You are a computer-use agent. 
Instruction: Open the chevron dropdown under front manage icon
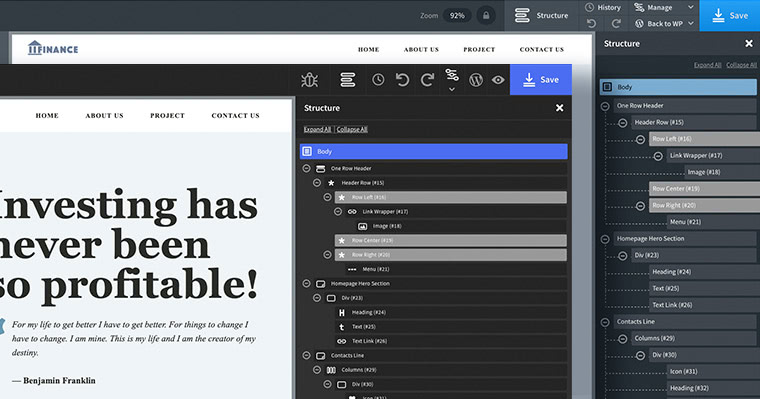(x=452, y=89)
